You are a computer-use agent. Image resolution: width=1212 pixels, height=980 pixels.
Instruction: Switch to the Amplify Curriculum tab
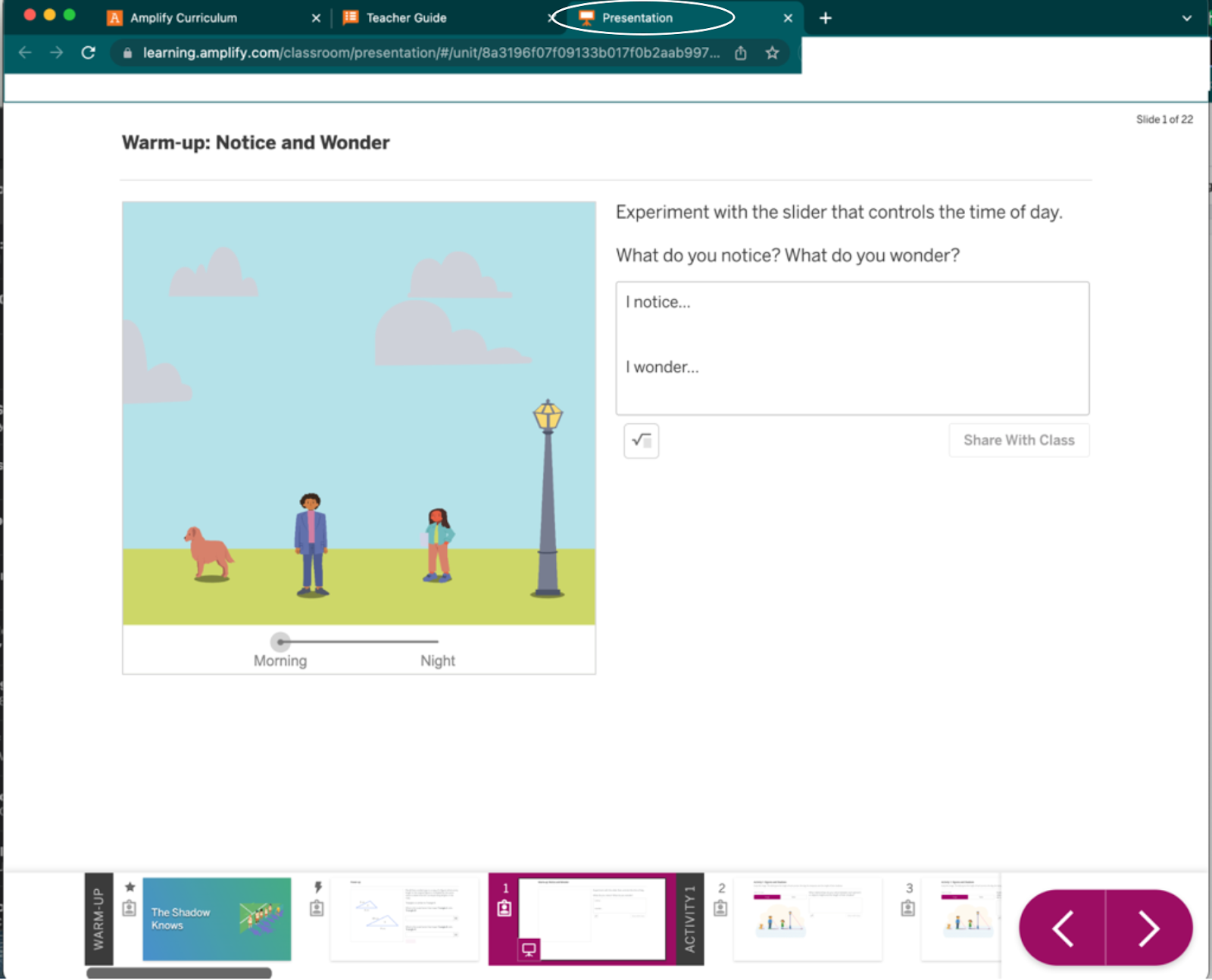point(183,18)
